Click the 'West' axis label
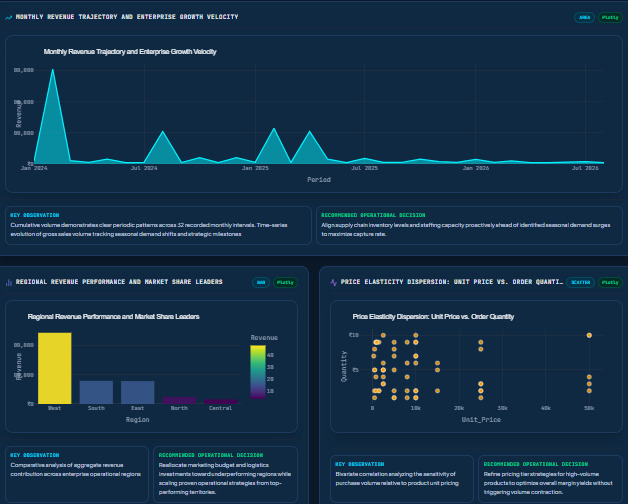Viewport: 628px width, 504px height. 54,408
